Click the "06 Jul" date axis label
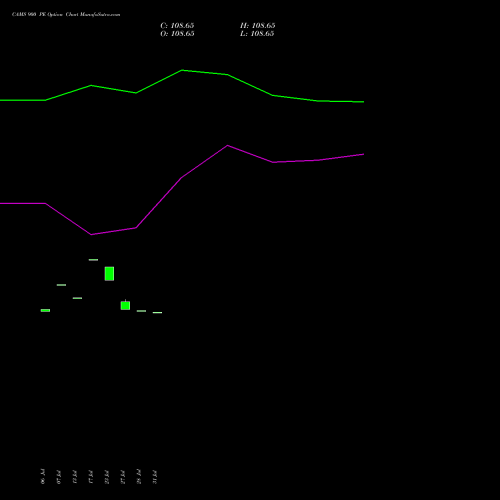Viewport: 500px width, 500px height. pos(43,476)
